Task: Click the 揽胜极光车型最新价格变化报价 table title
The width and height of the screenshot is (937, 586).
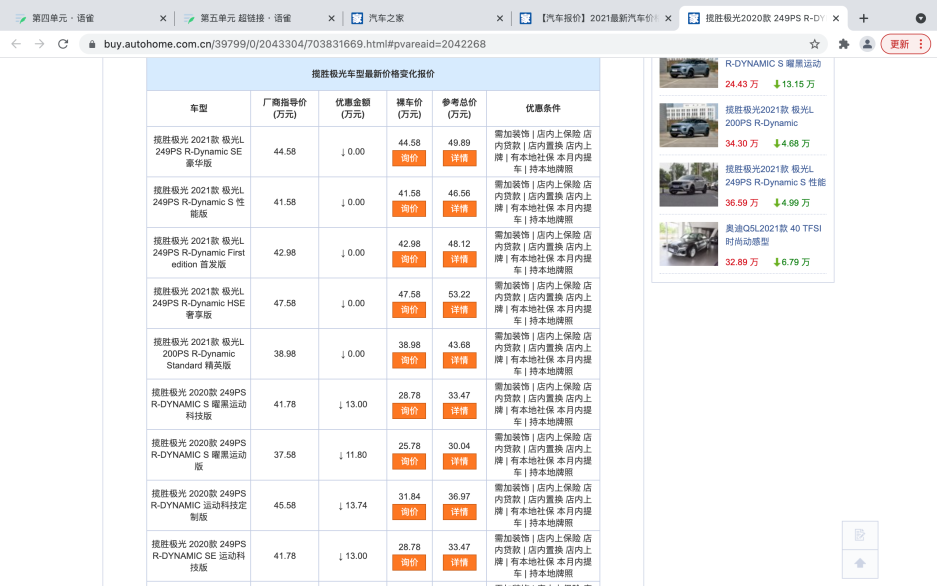Action: point(373,74)
